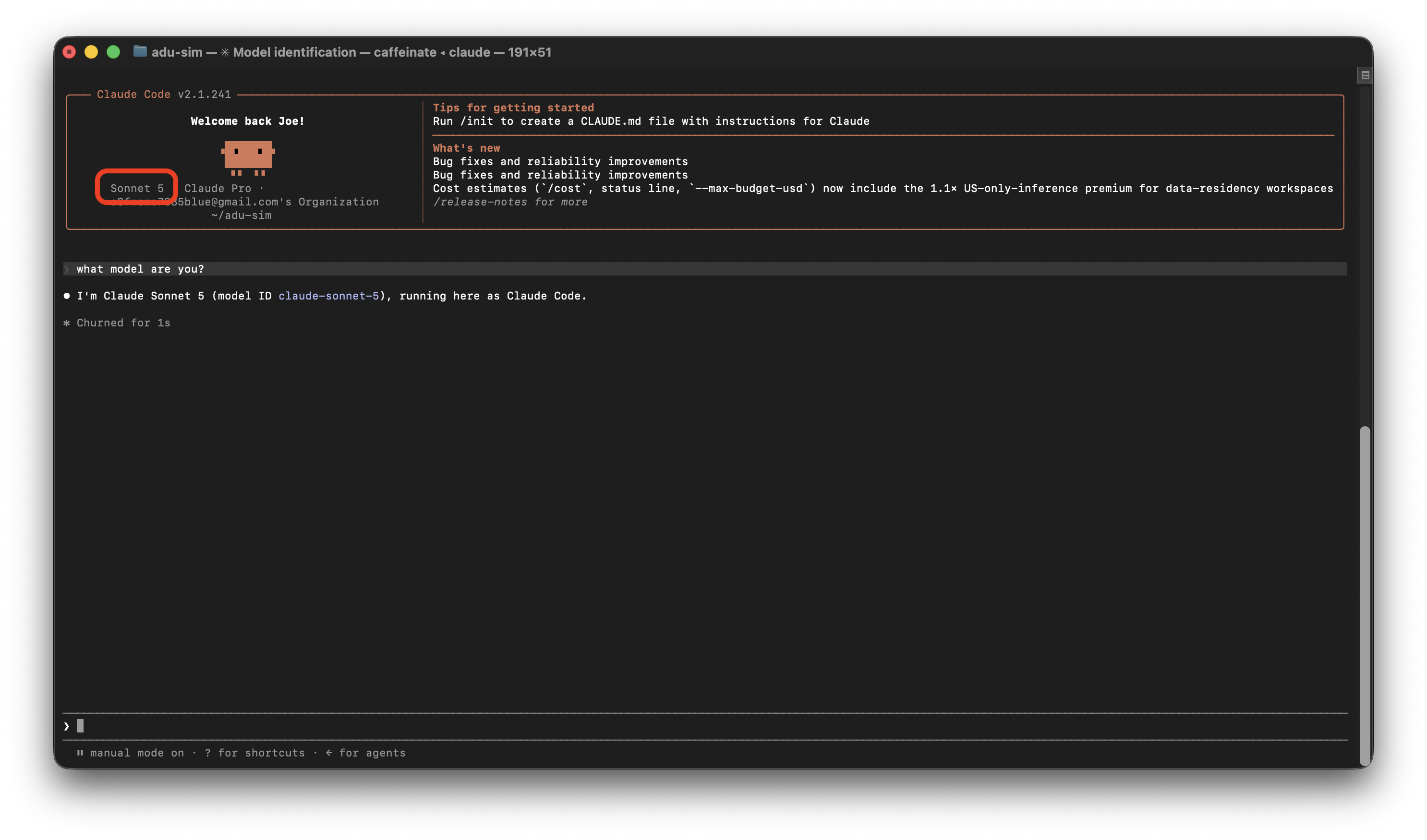Image resolution: width=1427 pixels, height=840 pixels.
Task: Click the Cost estimates release note line
Action: click(883, 188)
